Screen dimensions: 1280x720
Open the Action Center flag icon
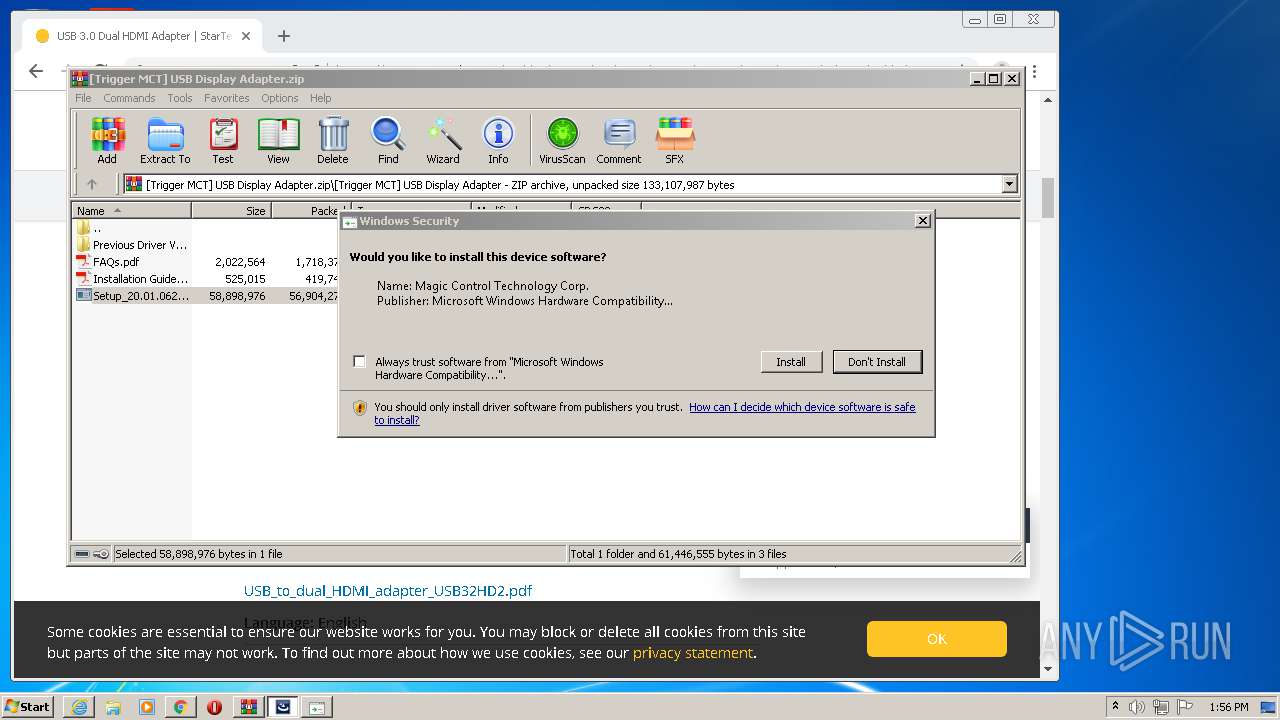(1186, 707)
